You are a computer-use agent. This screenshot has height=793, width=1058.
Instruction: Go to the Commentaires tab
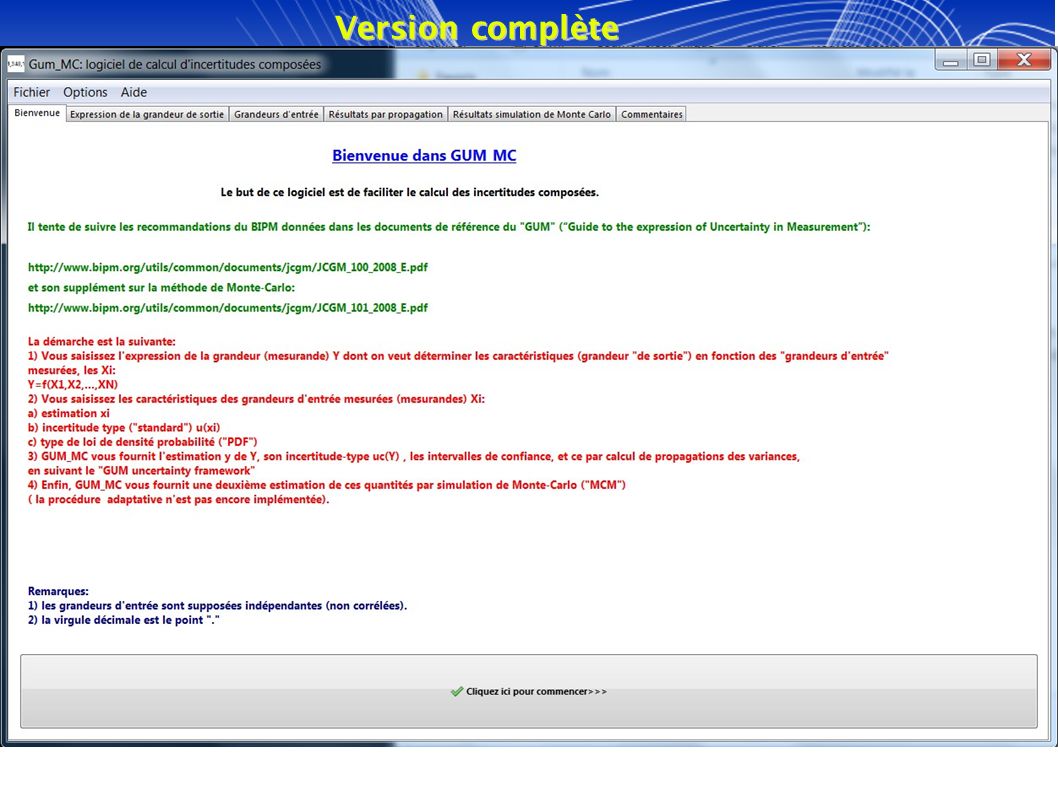(x=652, y=114)
